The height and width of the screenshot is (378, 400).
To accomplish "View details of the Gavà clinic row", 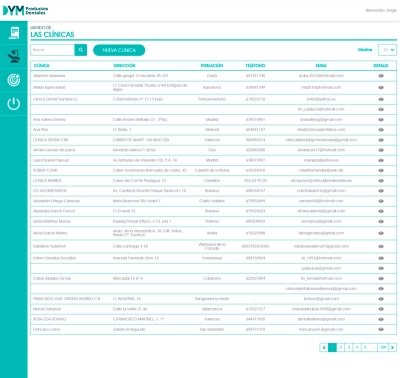I will click(x=381, y=76).
